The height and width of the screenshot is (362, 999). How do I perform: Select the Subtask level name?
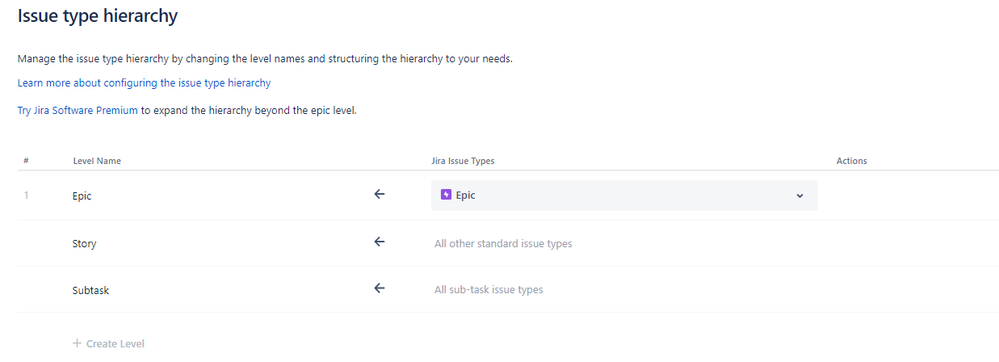(90, 290)
